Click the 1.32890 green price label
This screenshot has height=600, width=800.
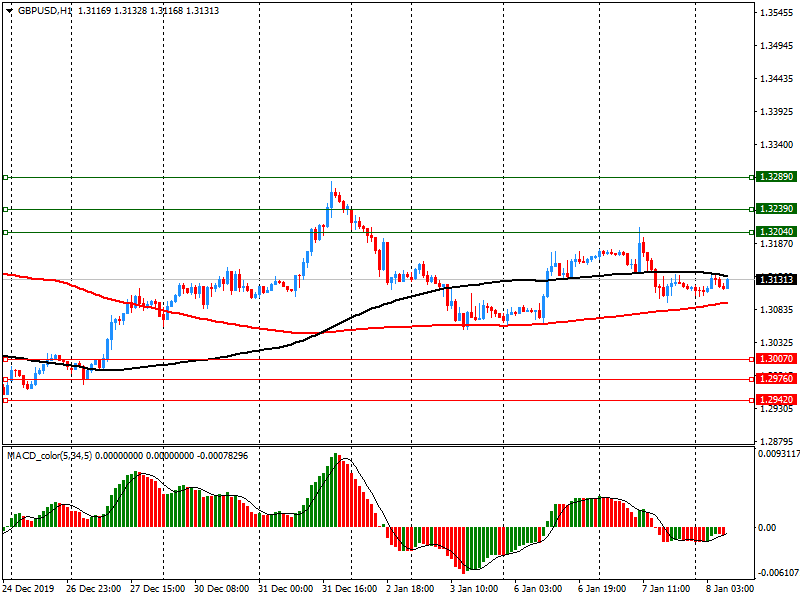click(x=776, y=177)
